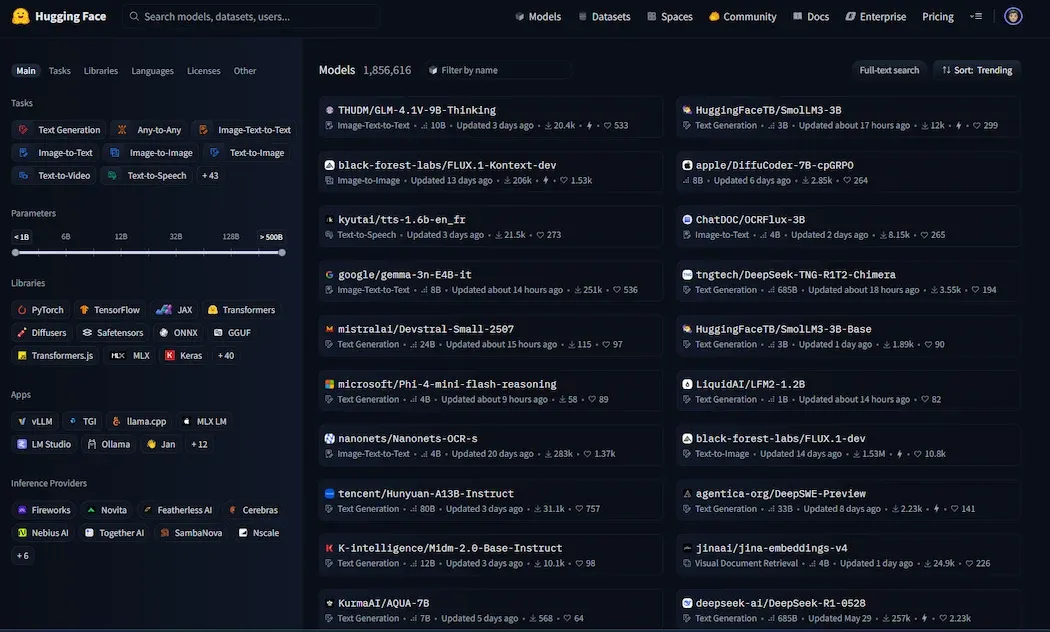This screenshot has width=1050, height=632.
Task: Toggle the Cerebras provider filter
Action: 253,510
